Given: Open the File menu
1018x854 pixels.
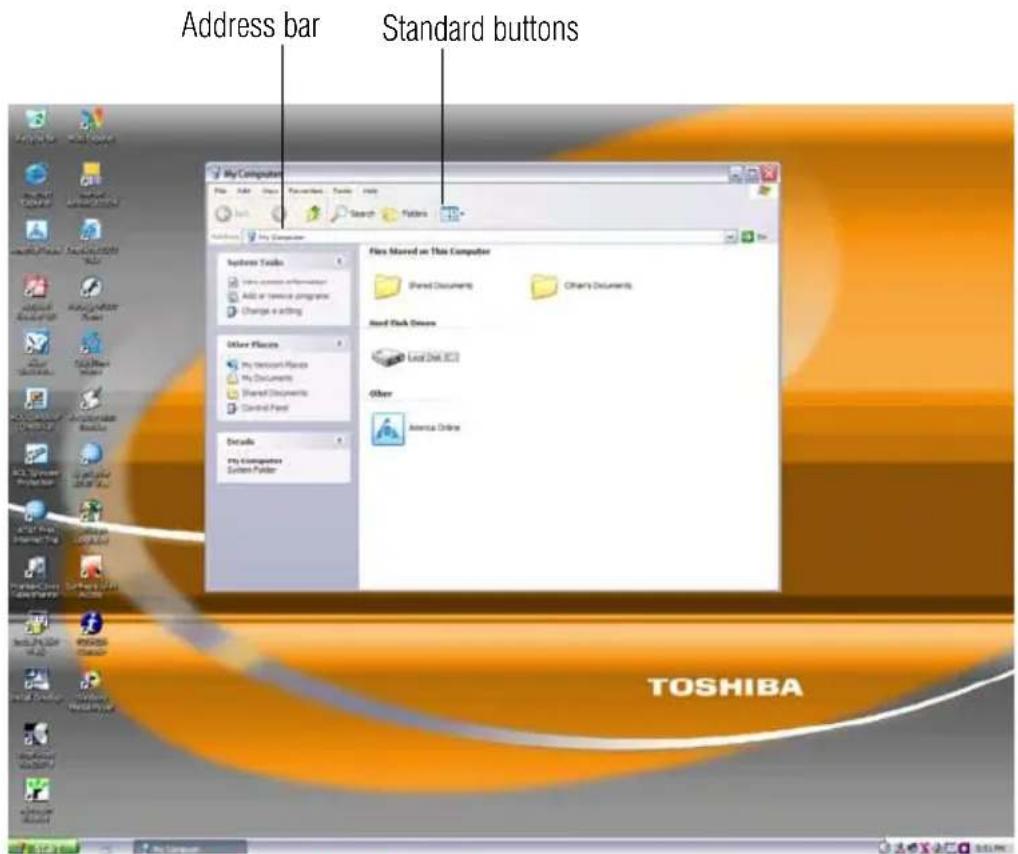Looking at the screenshot, I should coord(221,191).
